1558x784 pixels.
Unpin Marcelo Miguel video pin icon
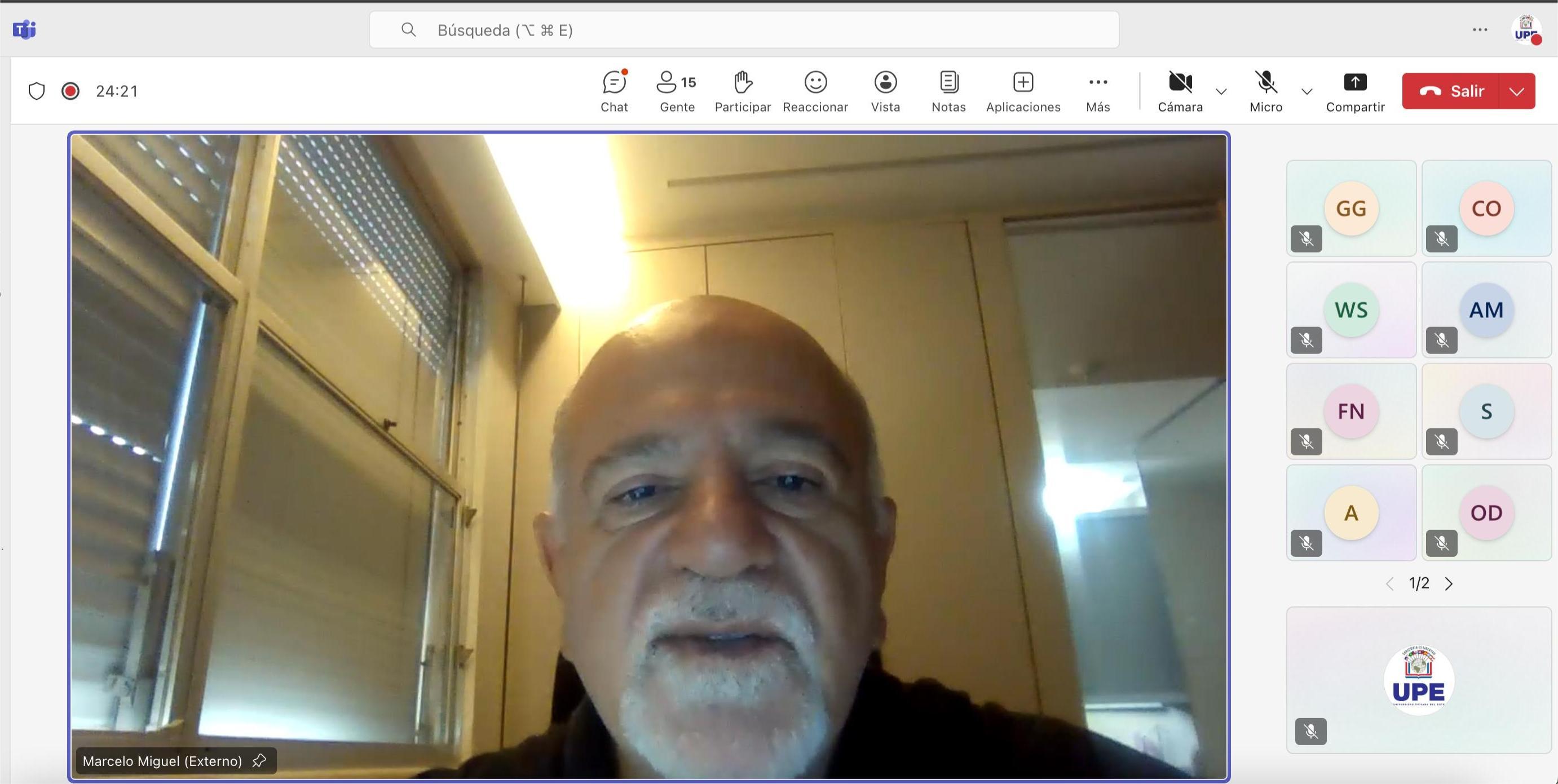pos(259,760)
